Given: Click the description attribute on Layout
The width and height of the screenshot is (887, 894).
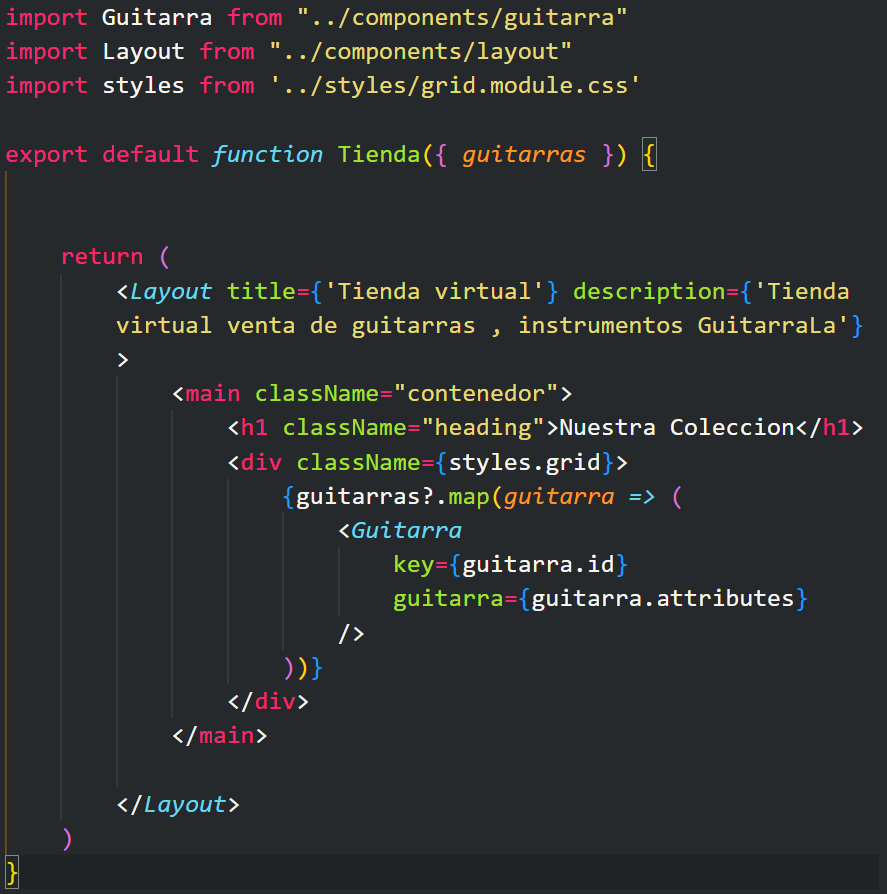Looking at the screenshot, I should coord(649,291).
